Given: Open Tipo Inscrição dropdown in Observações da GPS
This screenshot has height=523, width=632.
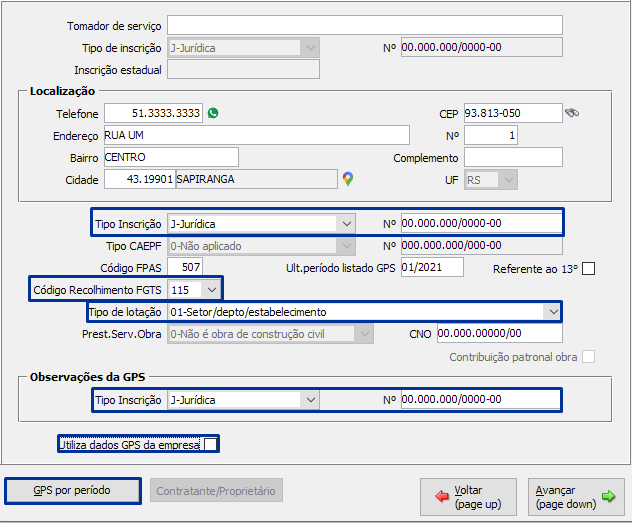Looking at the screenshot, I should 310,400.
